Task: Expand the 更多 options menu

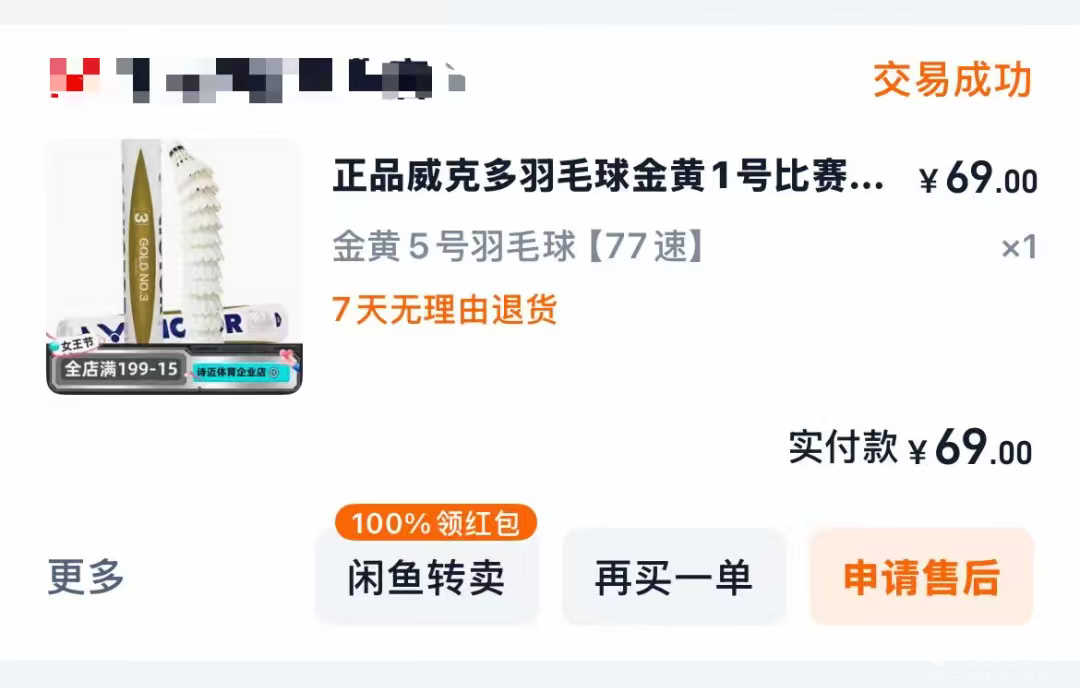Action: pos(86,577)
